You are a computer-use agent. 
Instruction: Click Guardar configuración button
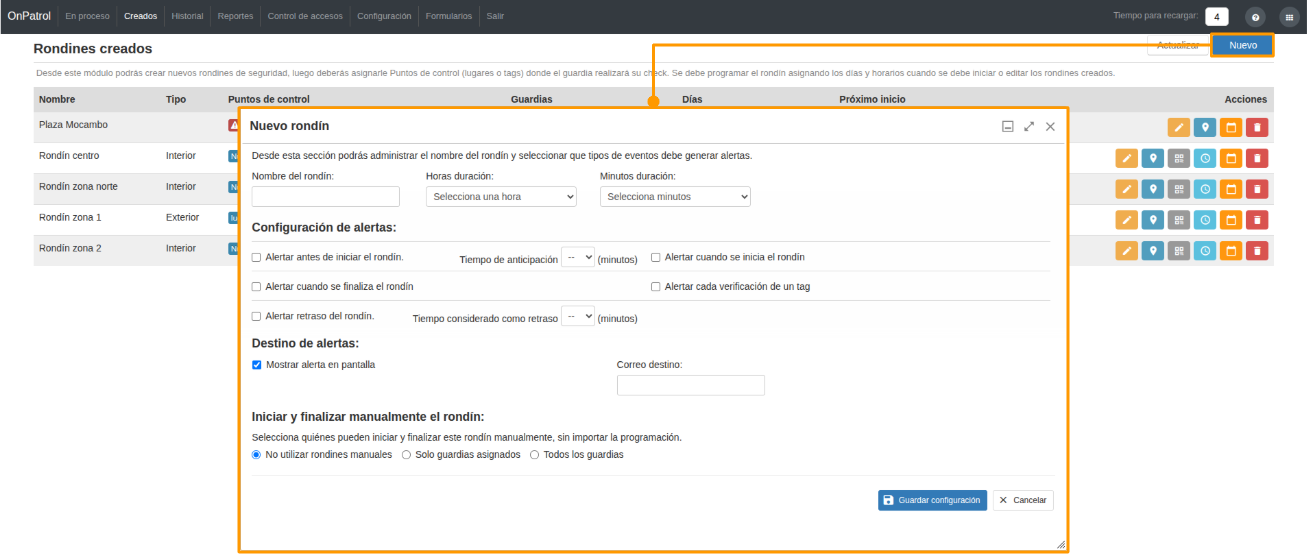(x=933, y=500)
